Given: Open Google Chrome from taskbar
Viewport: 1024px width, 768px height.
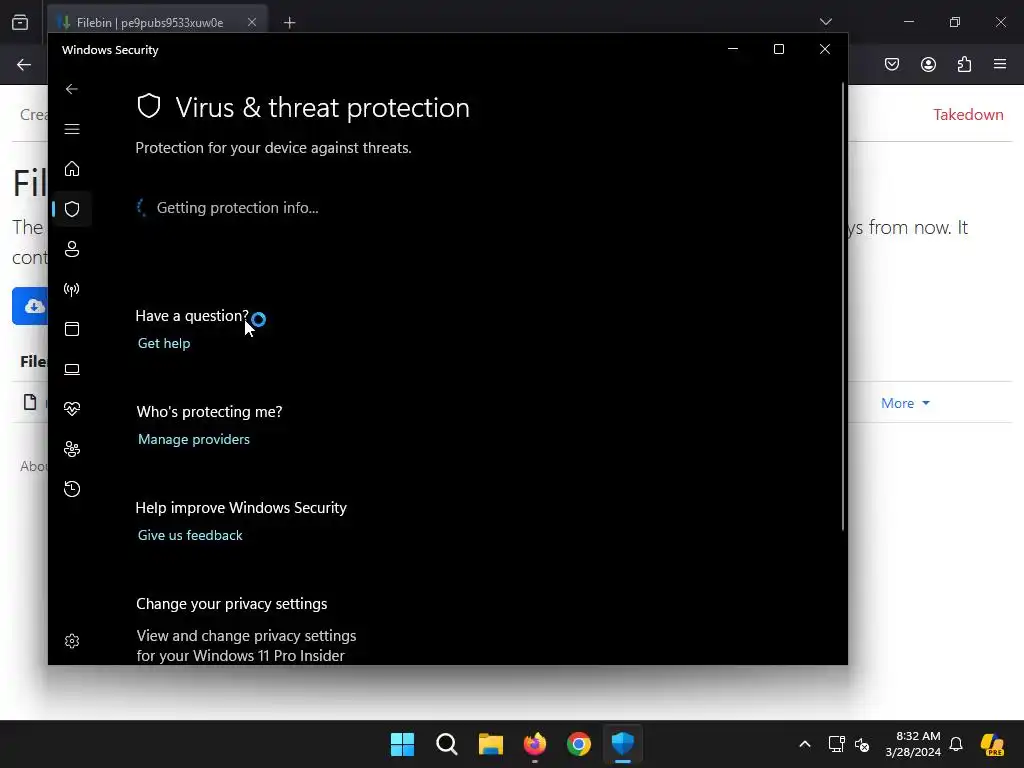Looking at the screenshot, I should [x=579, y=744].
